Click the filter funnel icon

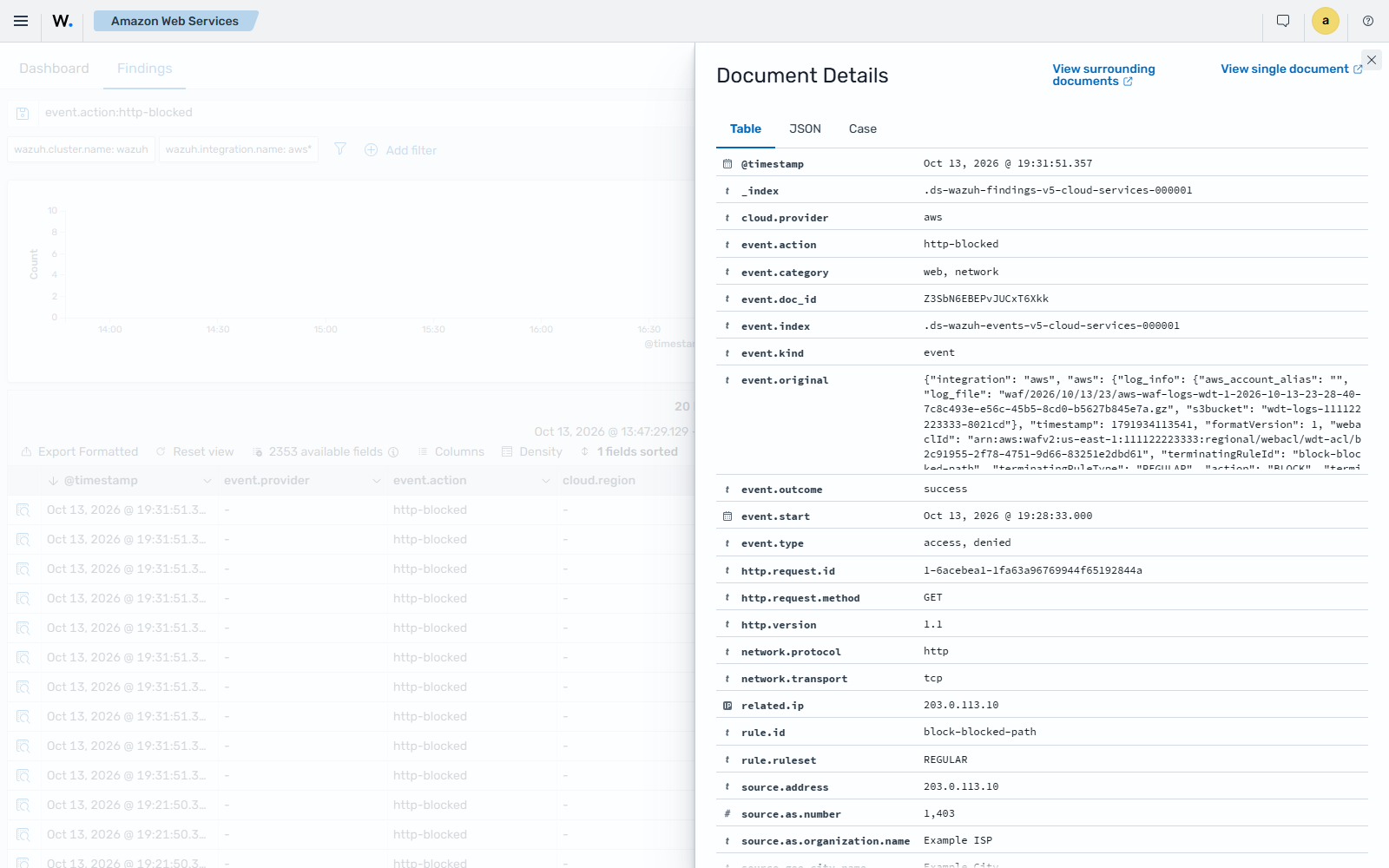[340, 149]
